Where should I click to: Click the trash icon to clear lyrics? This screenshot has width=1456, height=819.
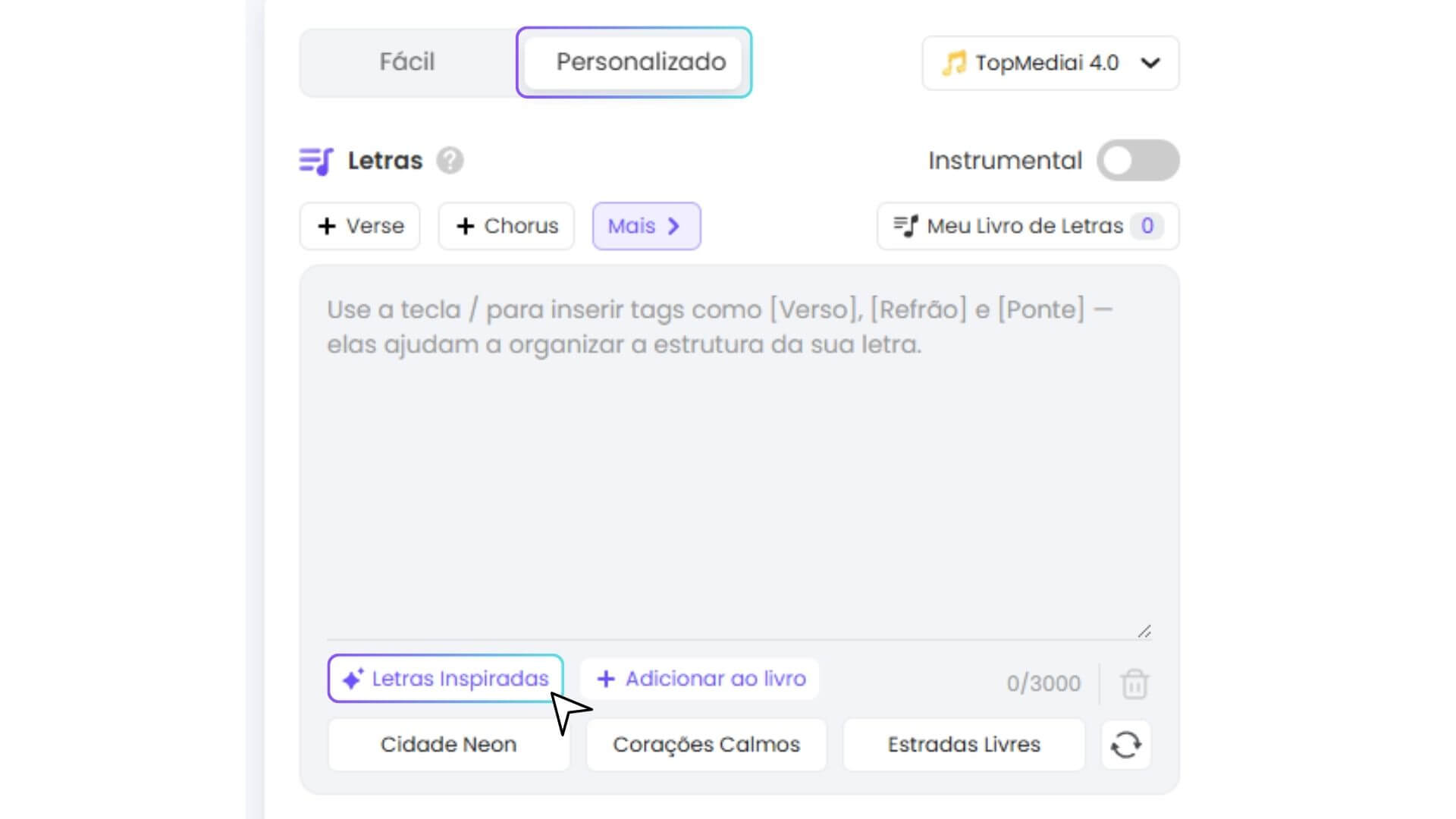(1134, 683)
